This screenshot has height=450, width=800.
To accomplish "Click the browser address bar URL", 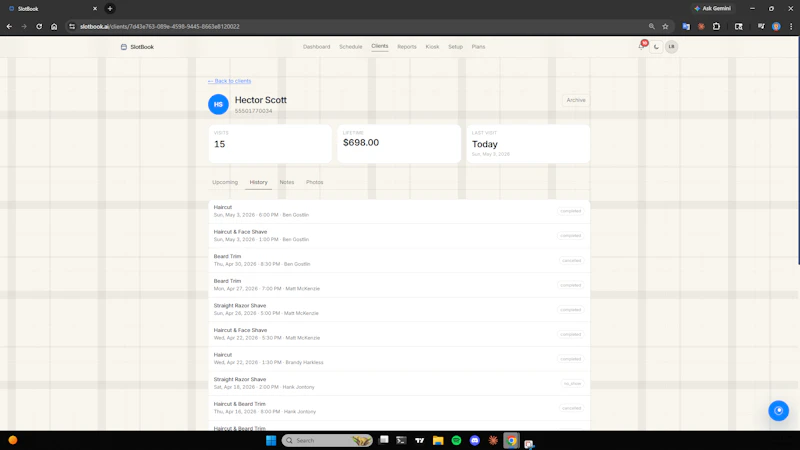I will click(x=160, y=27).
